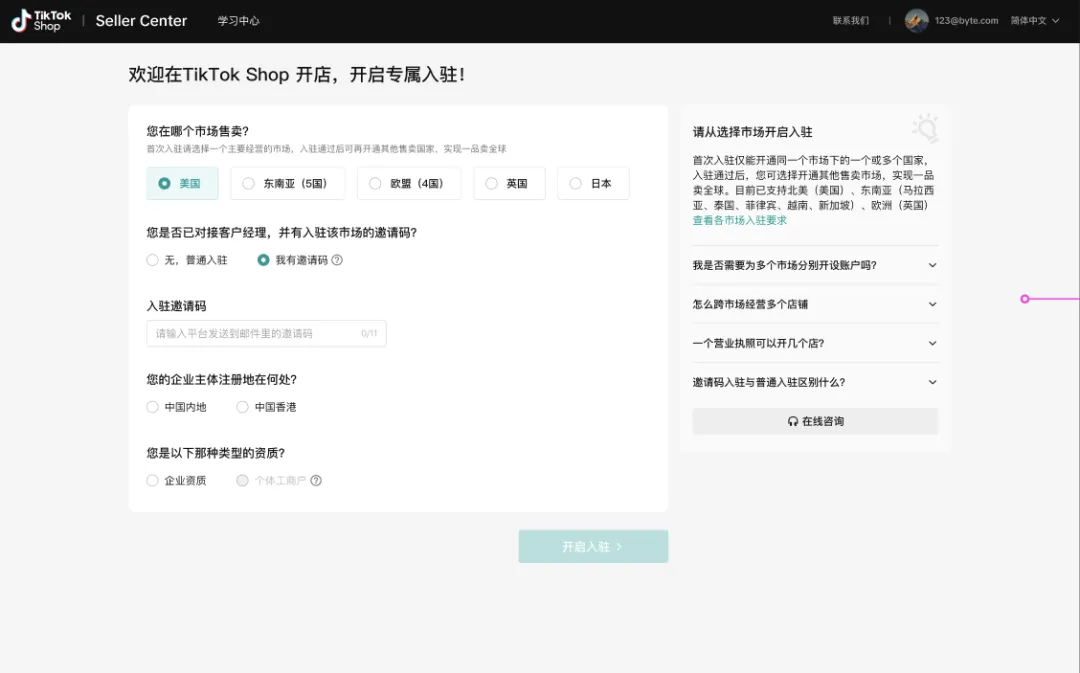The height and width of the screenshot is (673, 1080).
Task: Select the 欧盟（4国）market option
Action: (409, 183)
